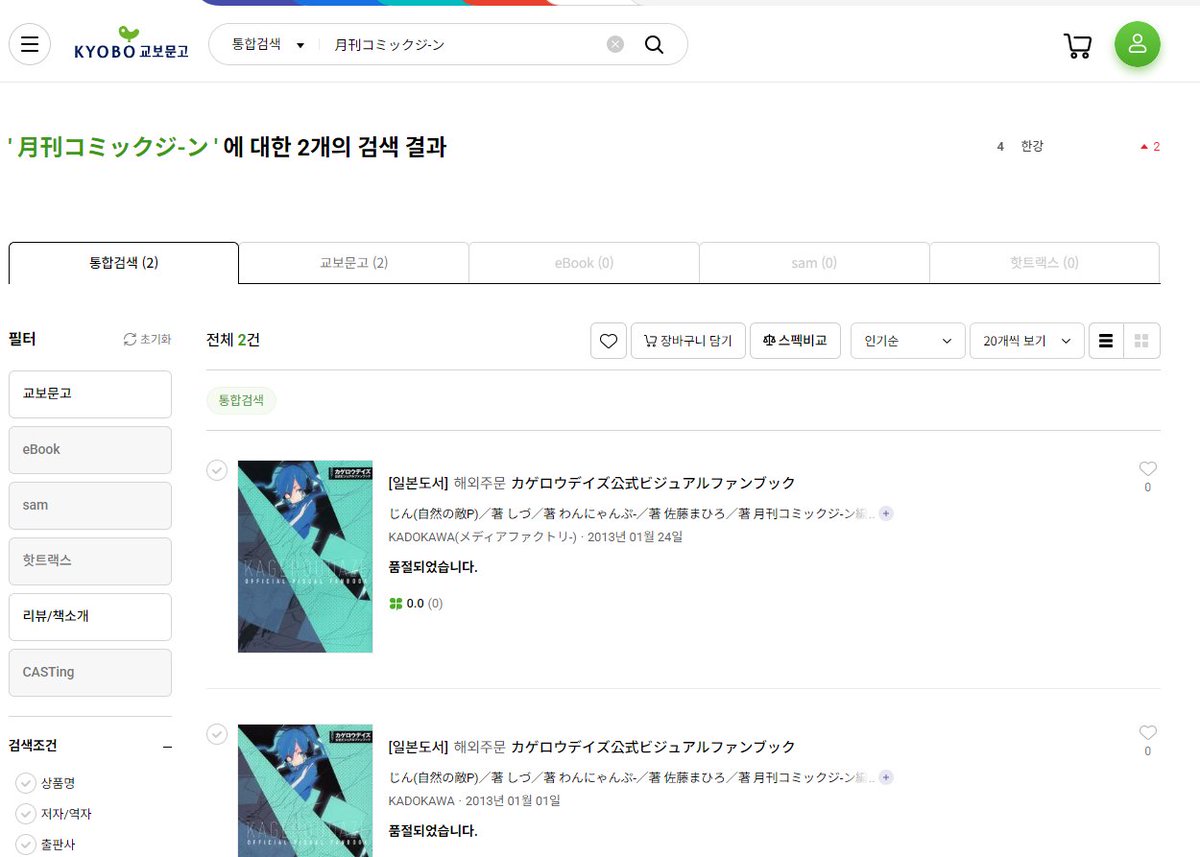The width and height of the screenshot is (1200, 857).
Task: Check the 저자/역자 search condition
Action: [x=25, y=814]
